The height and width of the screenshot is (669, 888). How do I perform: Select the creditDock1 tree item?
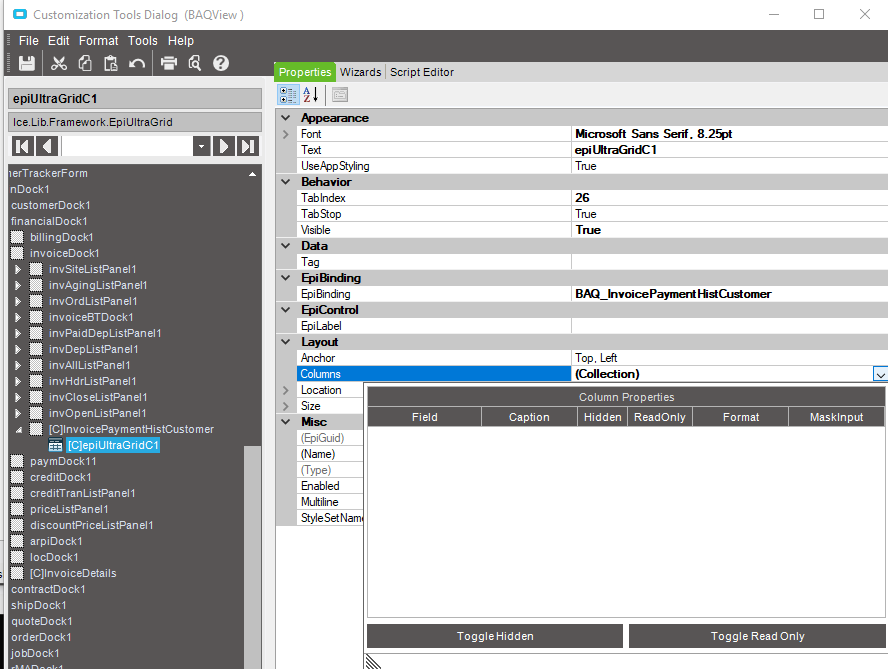61,477
